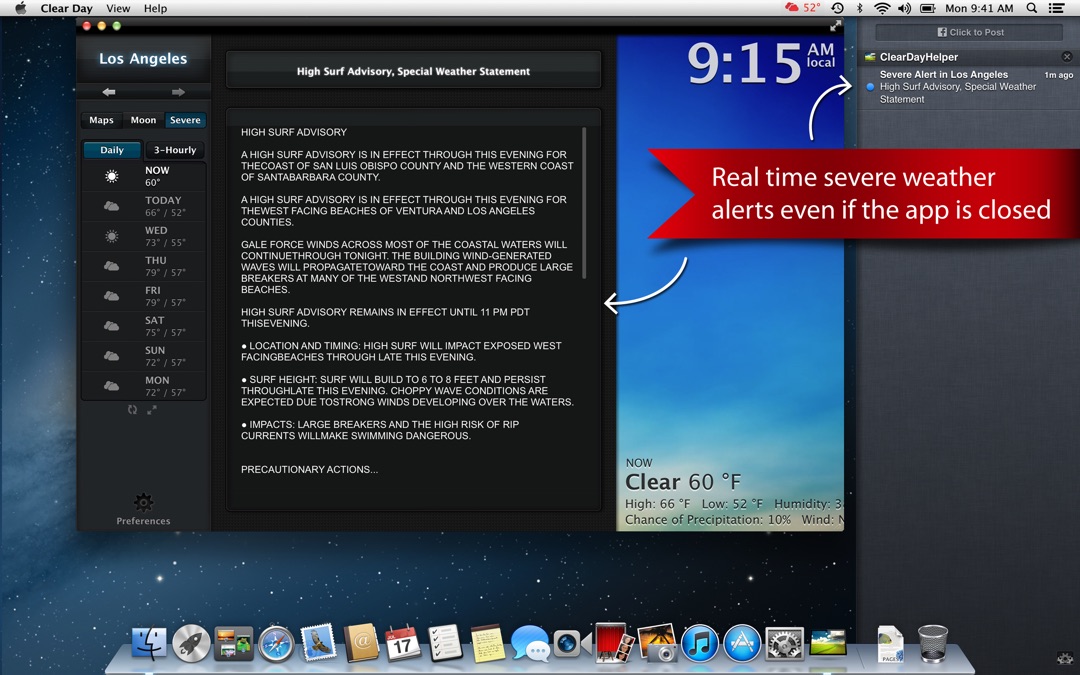Image resolution: width=1080 pixels, height=675 pixels.
Task: Open Pages document stack in Dock
Action: tap(891, 644)
